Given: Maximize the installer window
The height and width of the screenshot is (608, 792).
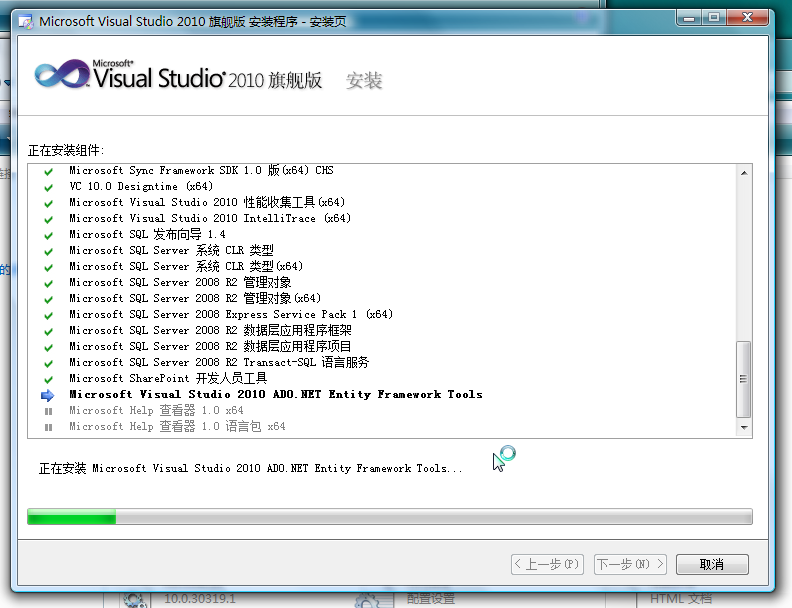Looking at the screenshot, I should (714, 17).
